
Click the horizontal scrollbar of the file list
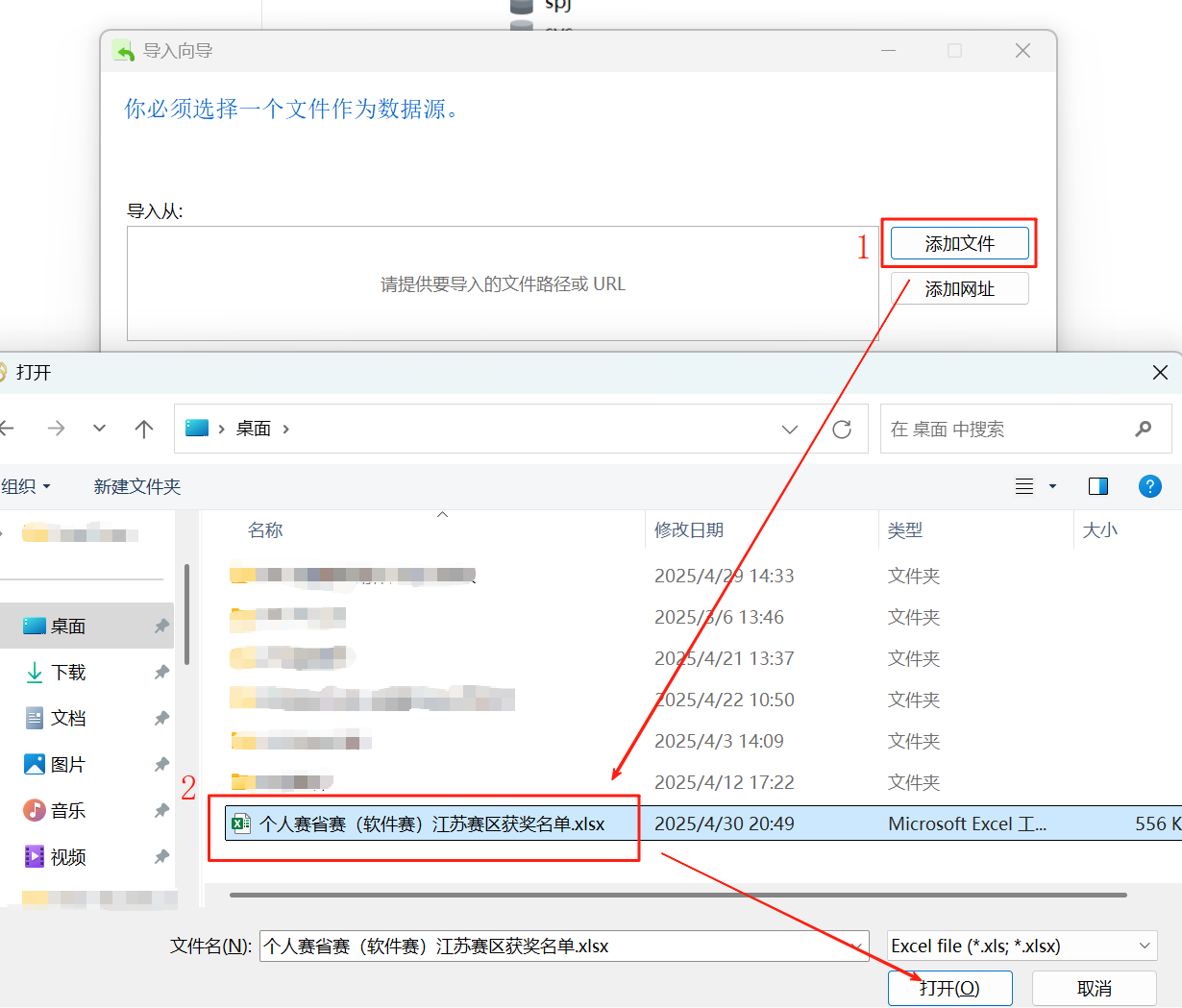coord(677,895)
